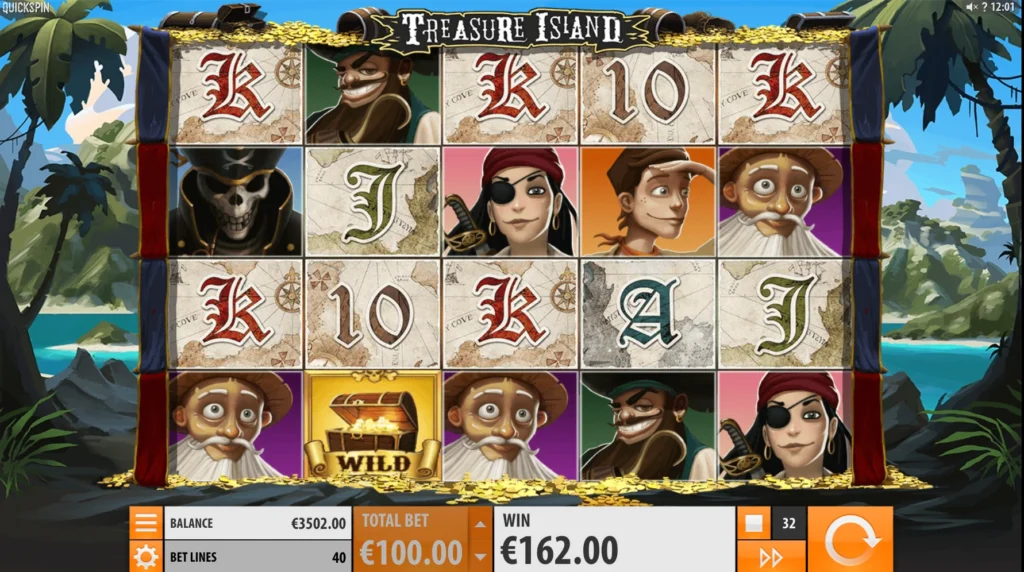Unmute sound via the speaker icon
Viewport: 1024px width, 572px height.
[x=972, y=7]
